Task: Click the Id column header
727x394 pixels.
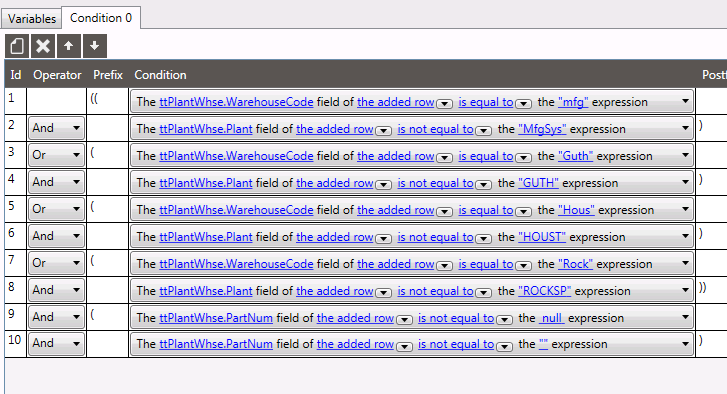Action: [16, 75]
